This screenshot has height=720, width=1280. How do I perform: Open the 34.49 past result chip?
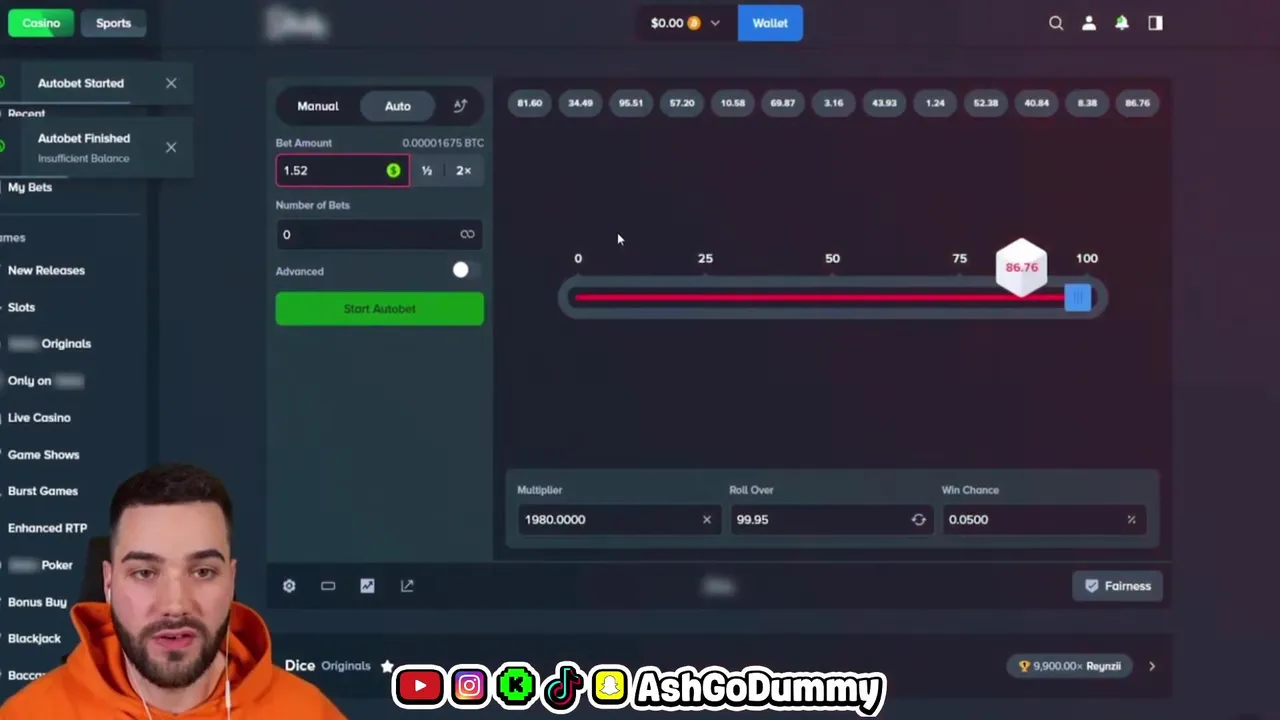coord(580,103)
